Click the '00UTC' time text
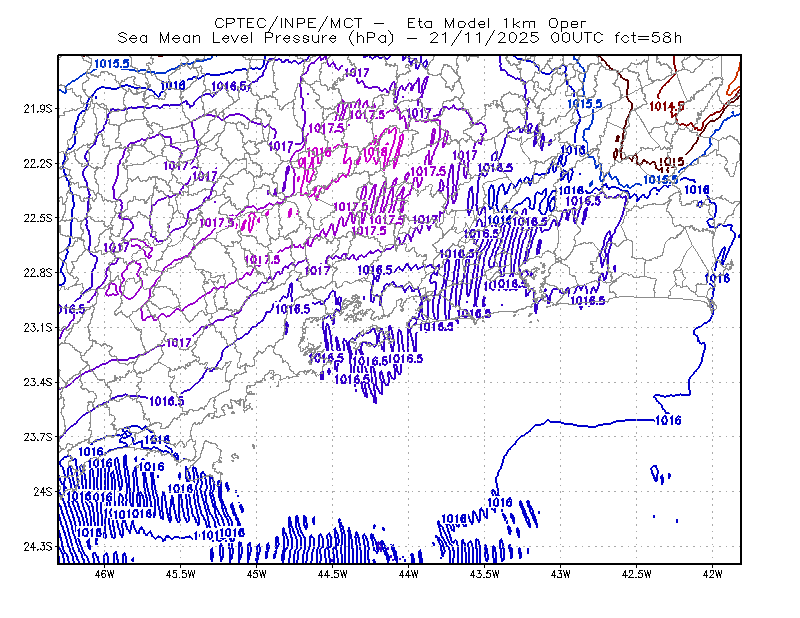Viewport: 800px width, 618px height. click(x=577, y=38)
